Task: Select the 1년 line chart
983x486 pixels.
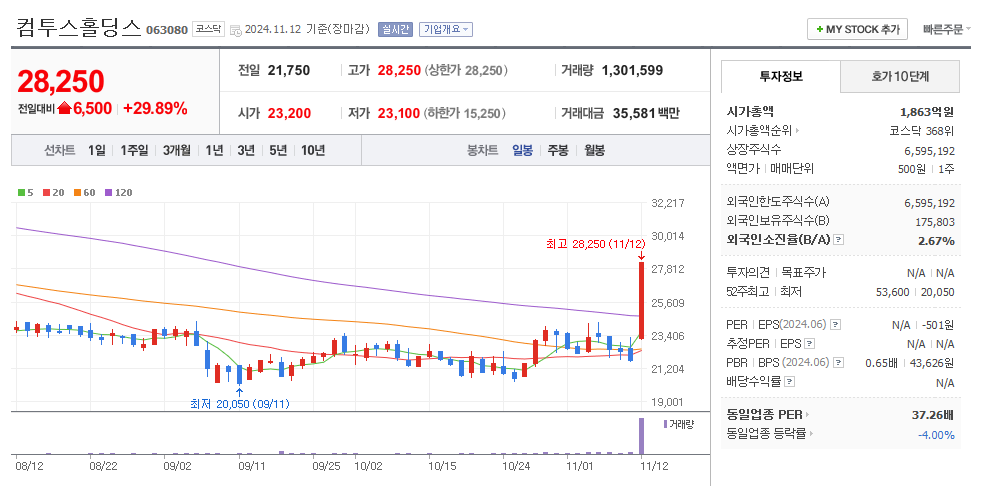Action: click(214, 151)
